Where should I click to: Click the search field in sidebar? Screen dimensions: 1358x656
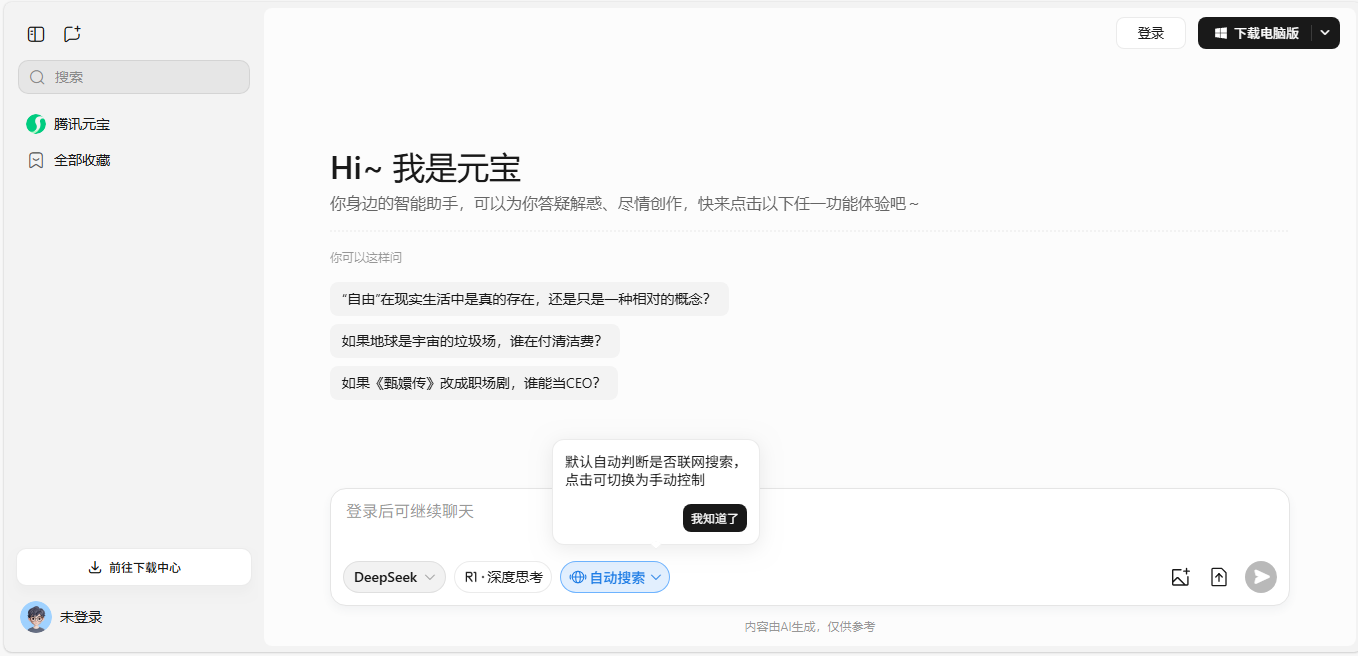(x=134, y=77)
